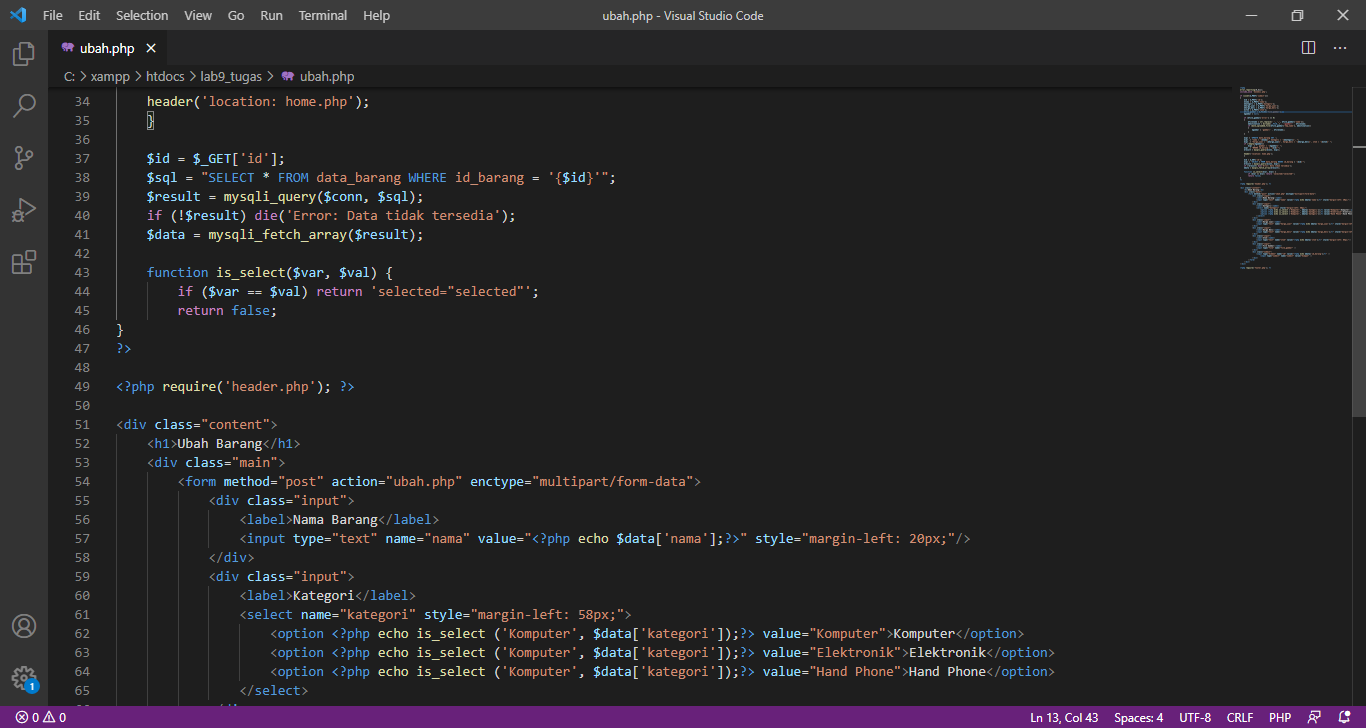Open the Explorer view in activity bar
Screen dimensions: 1366x728
point(24,54)
